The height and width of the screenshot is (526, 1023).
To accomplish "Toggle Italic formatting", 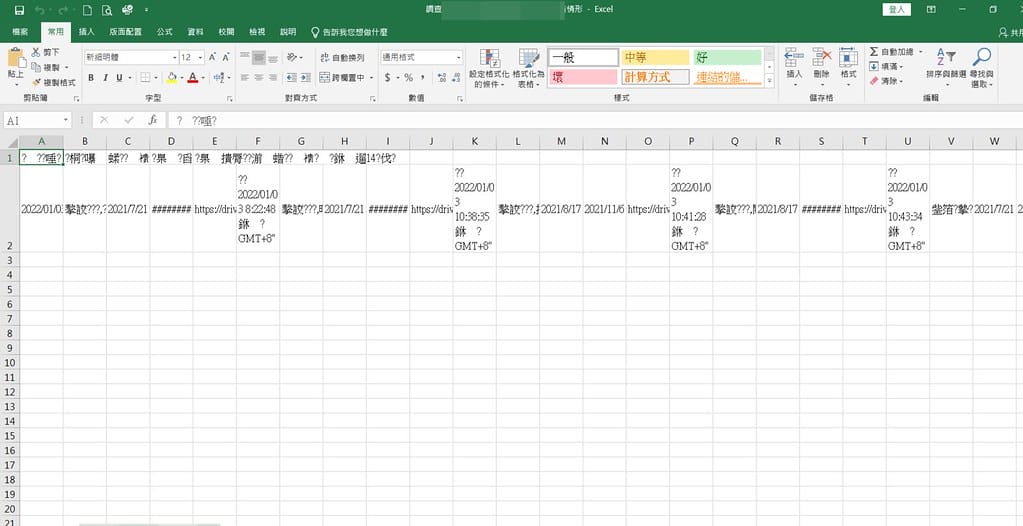I will (x=105, y=78).
